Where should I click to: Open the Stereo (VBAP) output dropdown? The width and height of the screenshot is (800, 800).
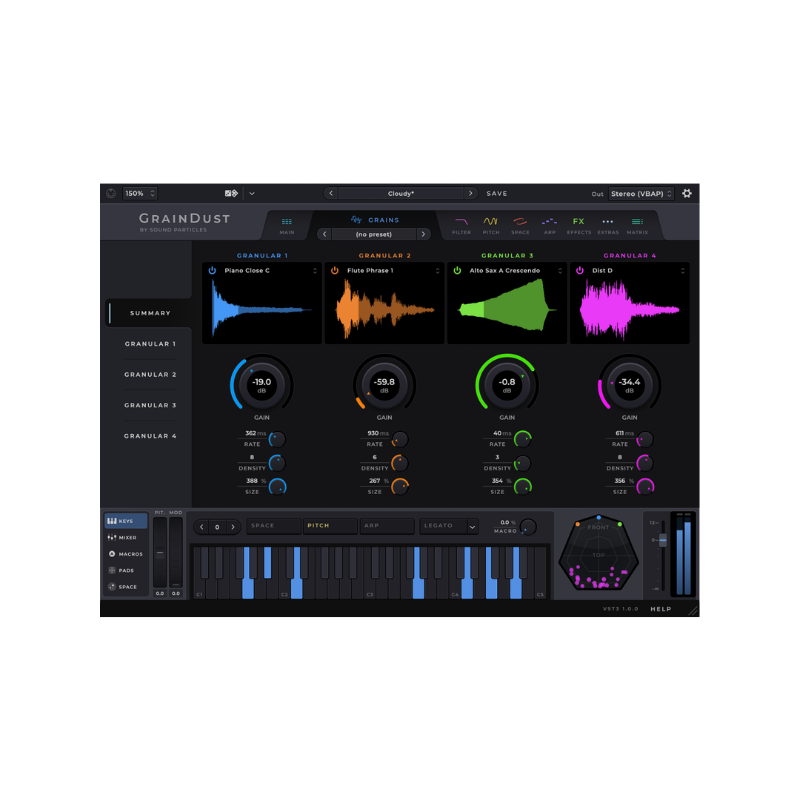coord(641,193)
